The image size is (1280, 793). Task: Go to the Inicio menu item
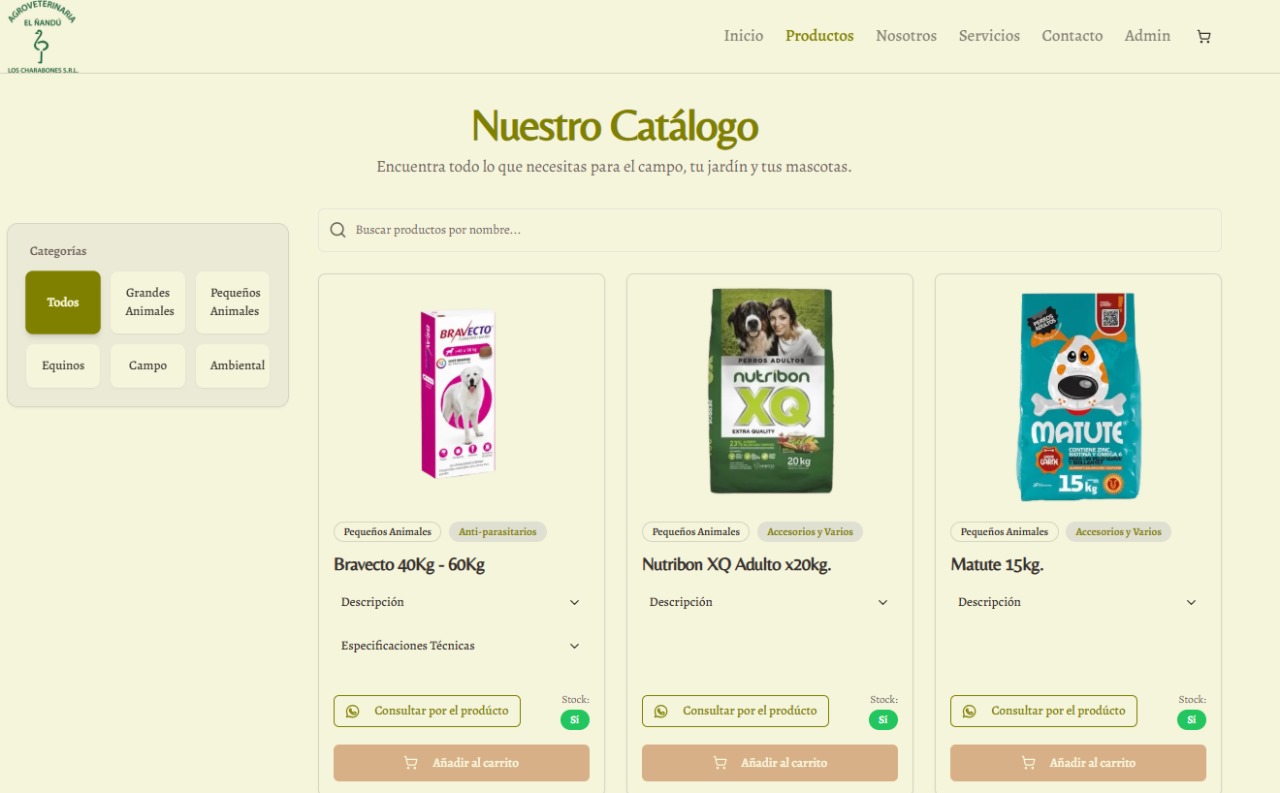click(743, 35)
